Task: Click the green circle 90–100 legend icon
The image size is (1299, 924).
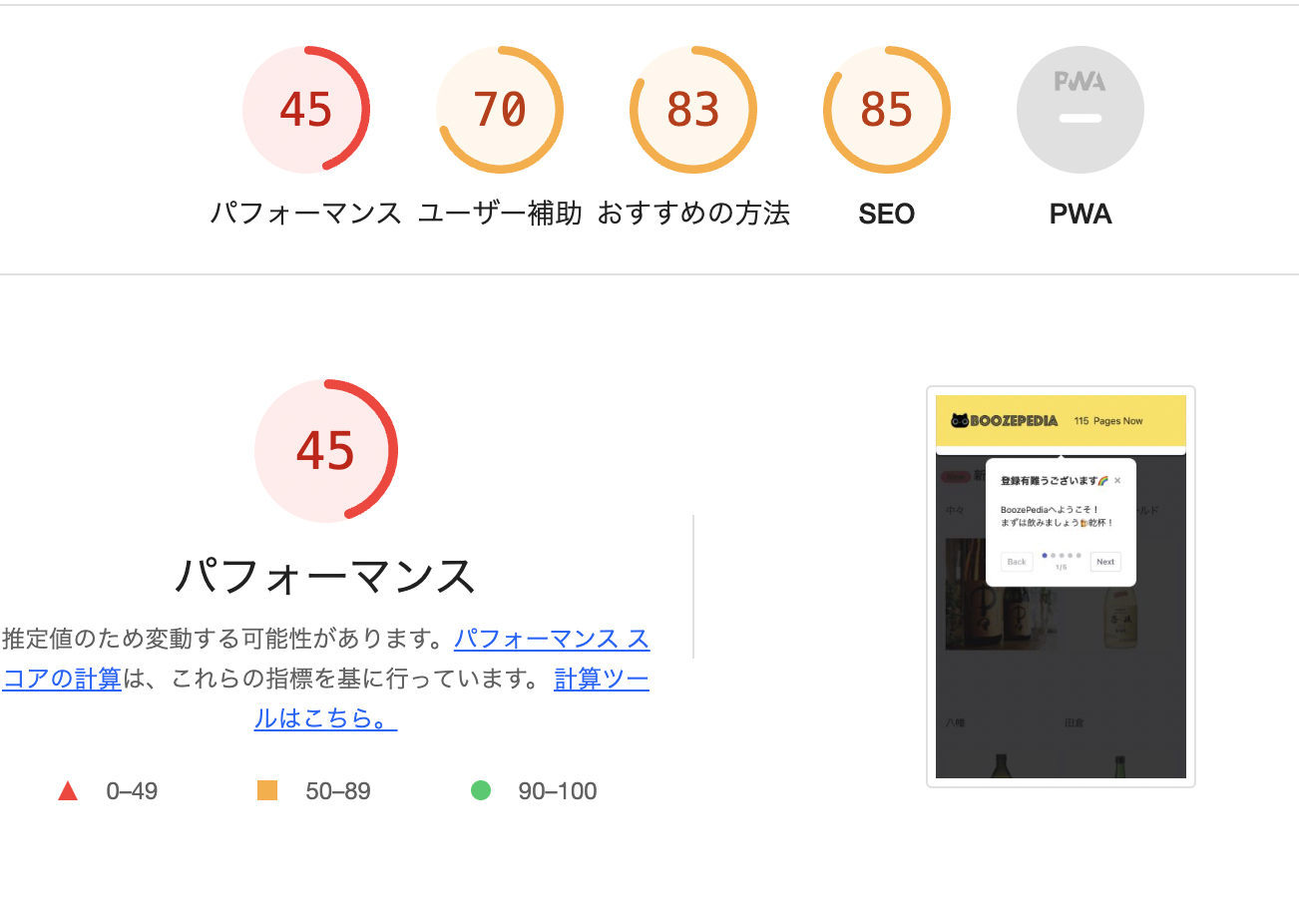Action: click(x=483, y=790)
